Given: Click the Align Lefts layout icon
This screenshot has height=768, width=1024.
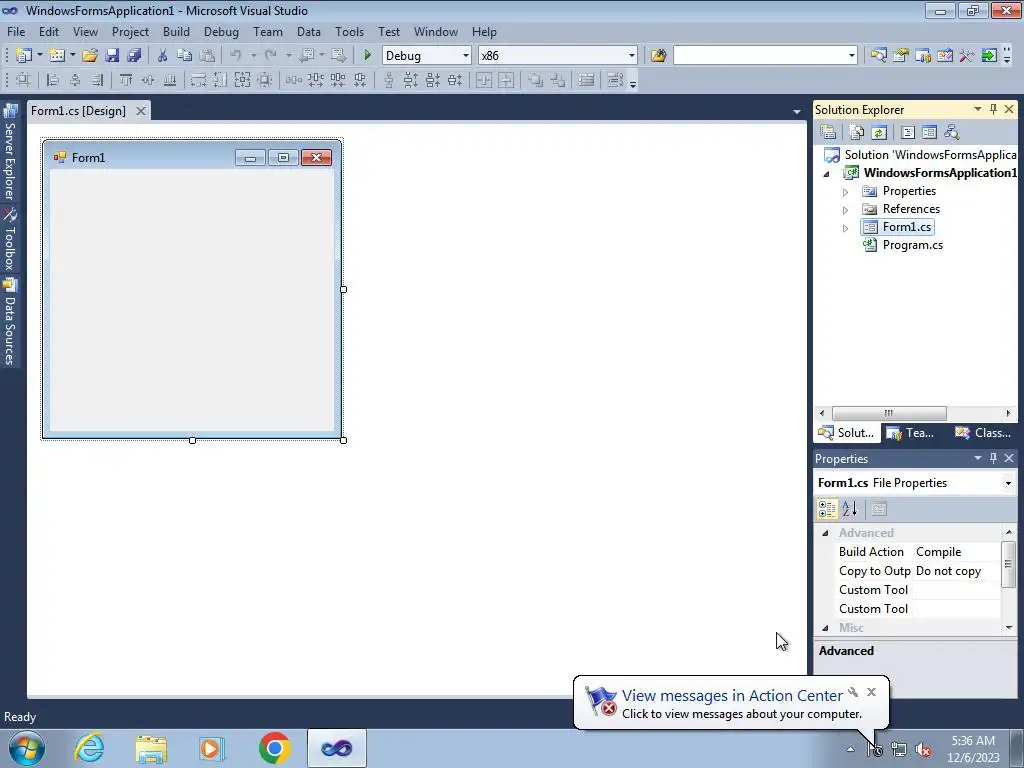Looking at the screenshot, I should 53,80.
